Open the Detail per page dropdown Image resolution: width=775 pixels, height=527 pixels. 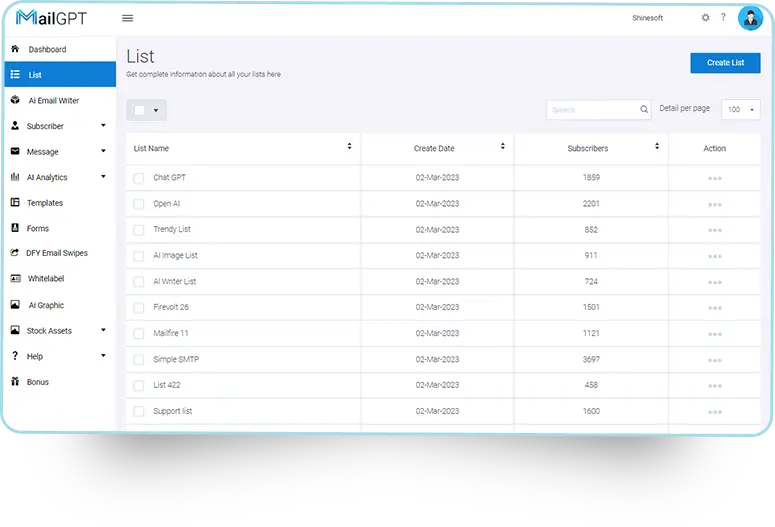741,109
